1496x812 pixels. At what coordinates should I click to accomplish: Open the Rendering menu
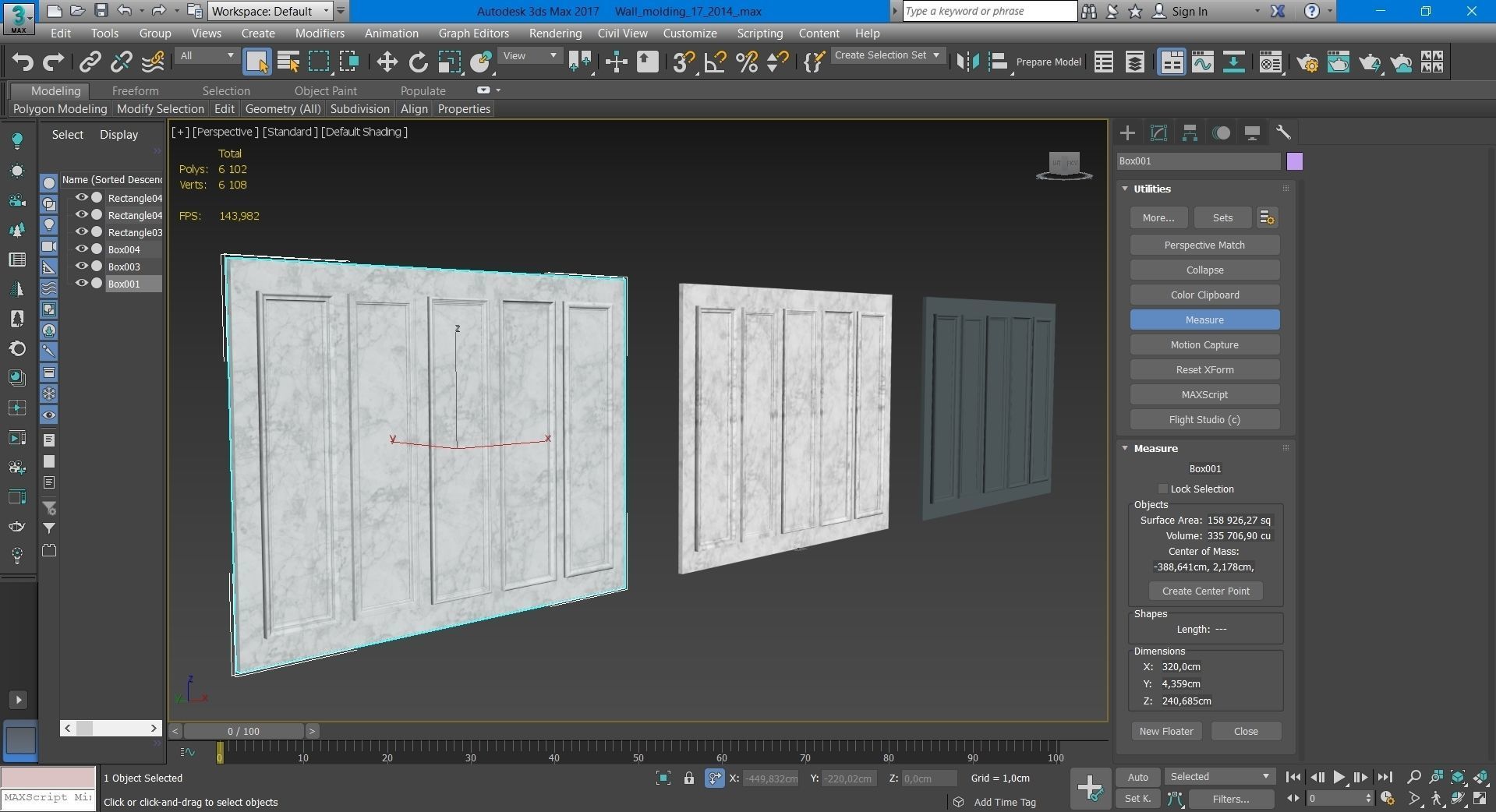click(x=555, y=34)
